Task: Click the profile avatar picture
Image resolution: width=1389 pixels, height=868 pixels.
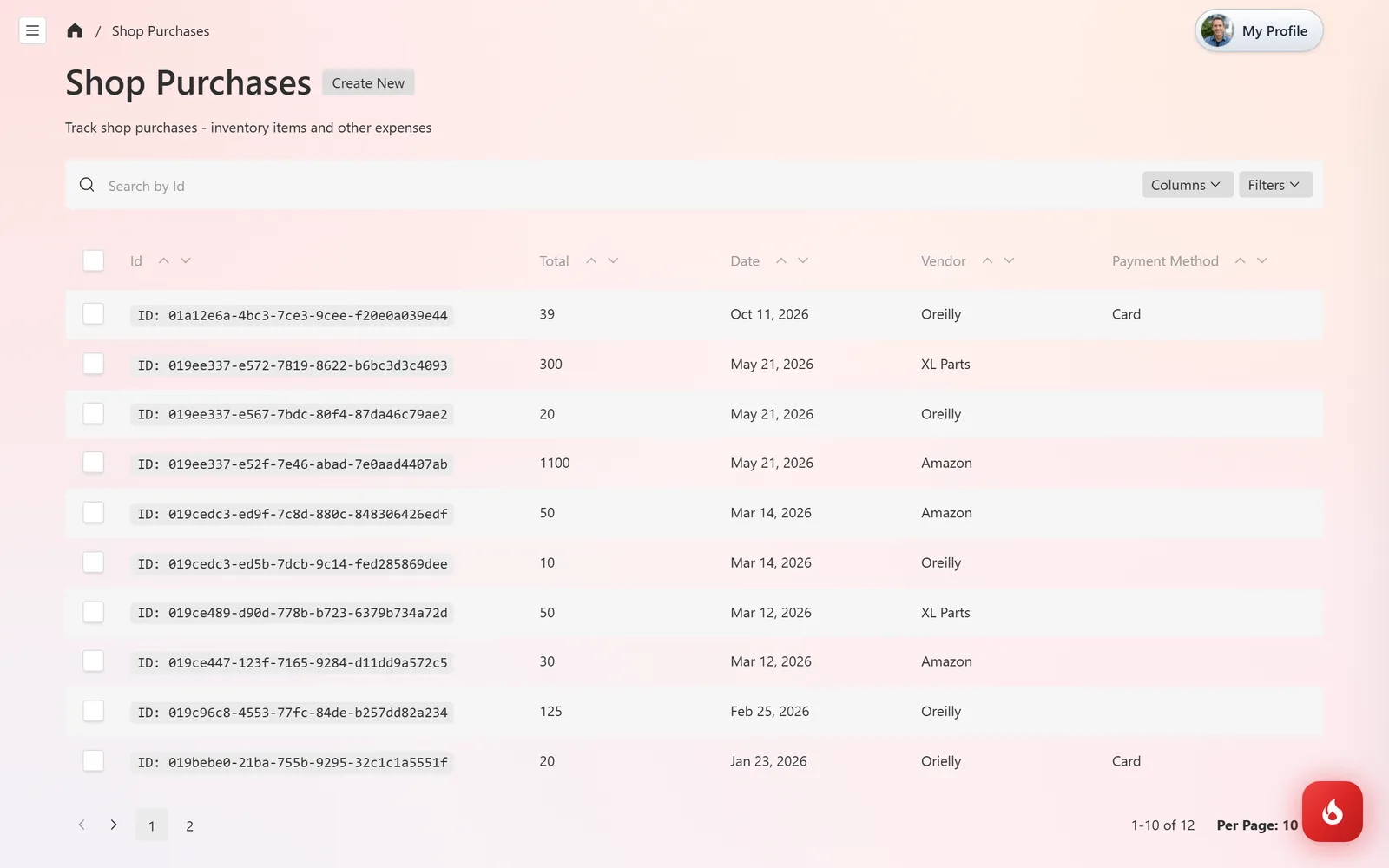Action: (x=1217, y=31)
